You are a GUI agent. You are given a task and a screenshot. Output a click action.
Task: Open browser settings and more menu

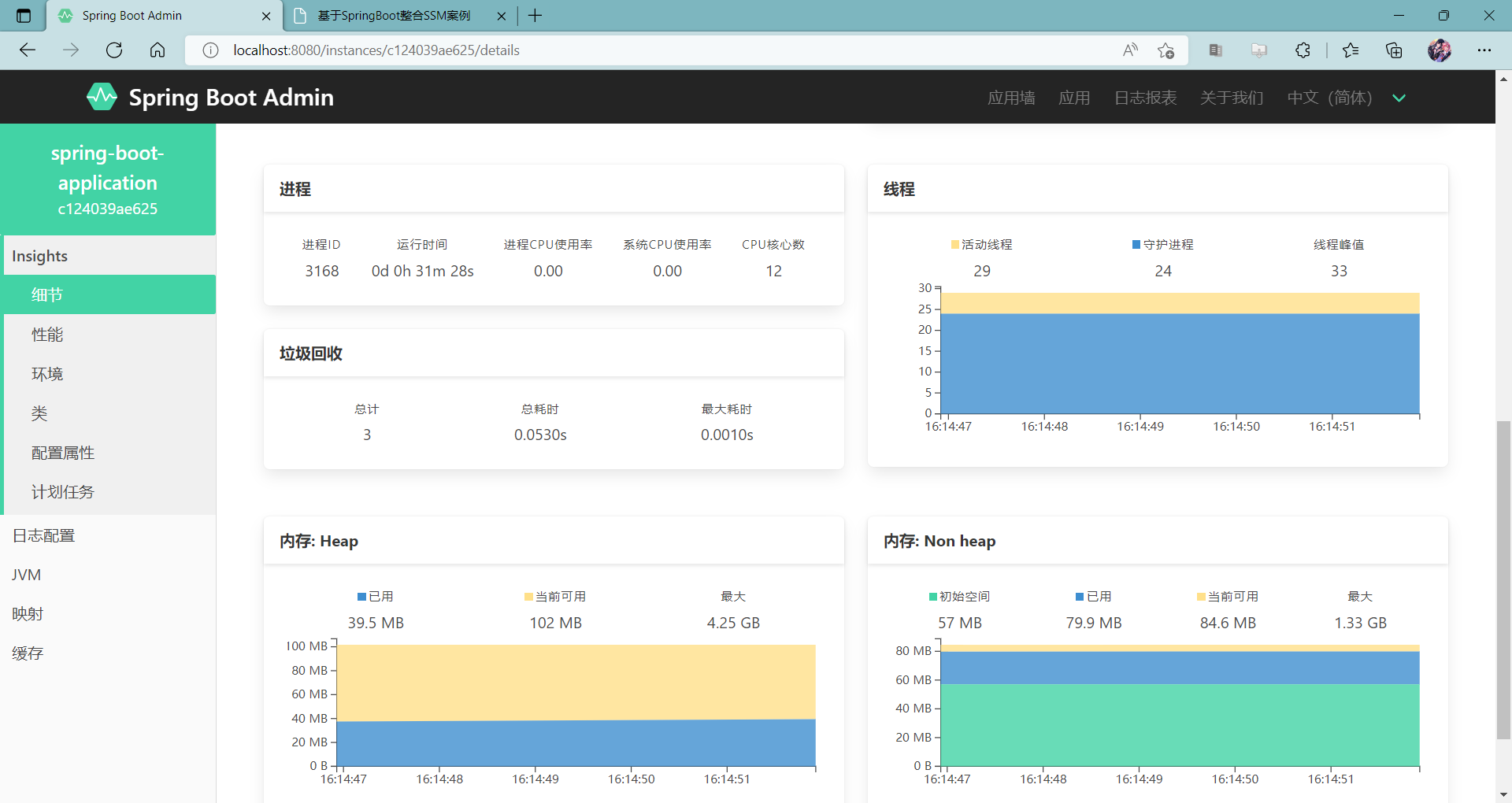[1484, 50]
